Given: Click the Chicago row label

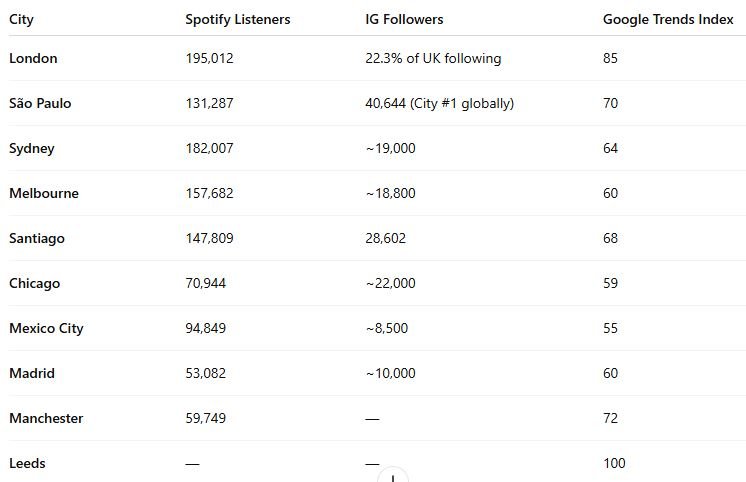Looking at the screenshot, I should [34, 283].
